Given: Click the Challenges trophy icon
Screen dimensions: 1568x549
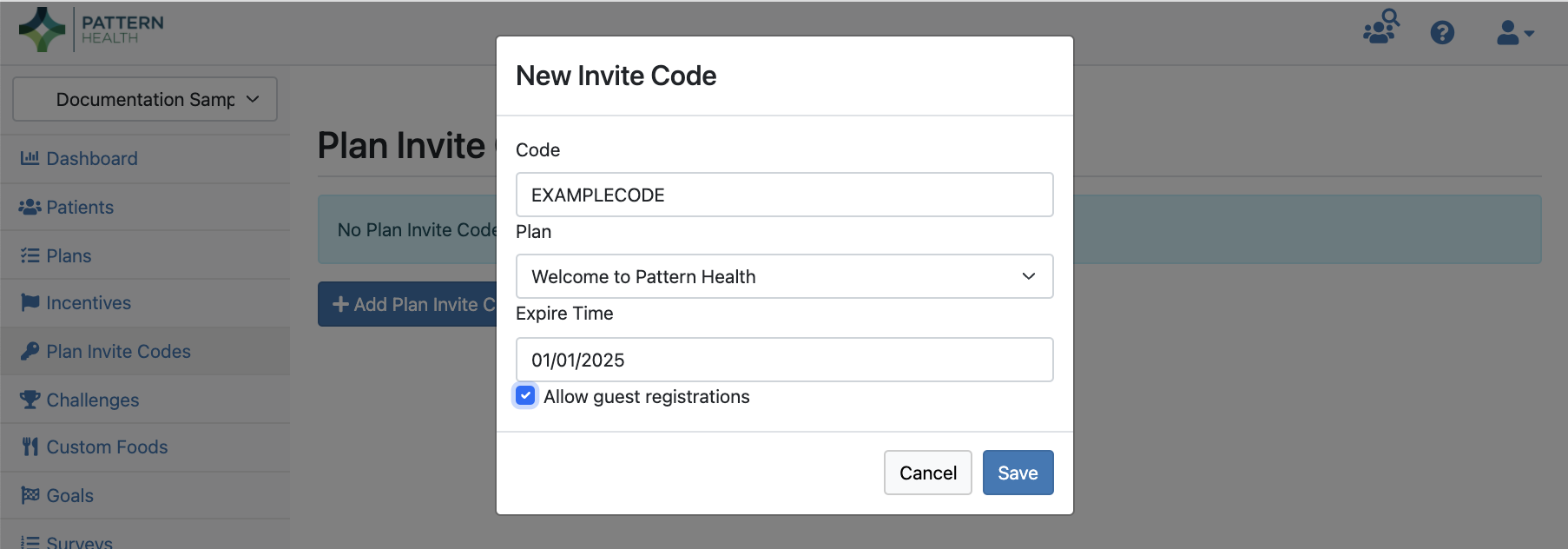Looking at the screenshot, I should [x=30, y=400].
